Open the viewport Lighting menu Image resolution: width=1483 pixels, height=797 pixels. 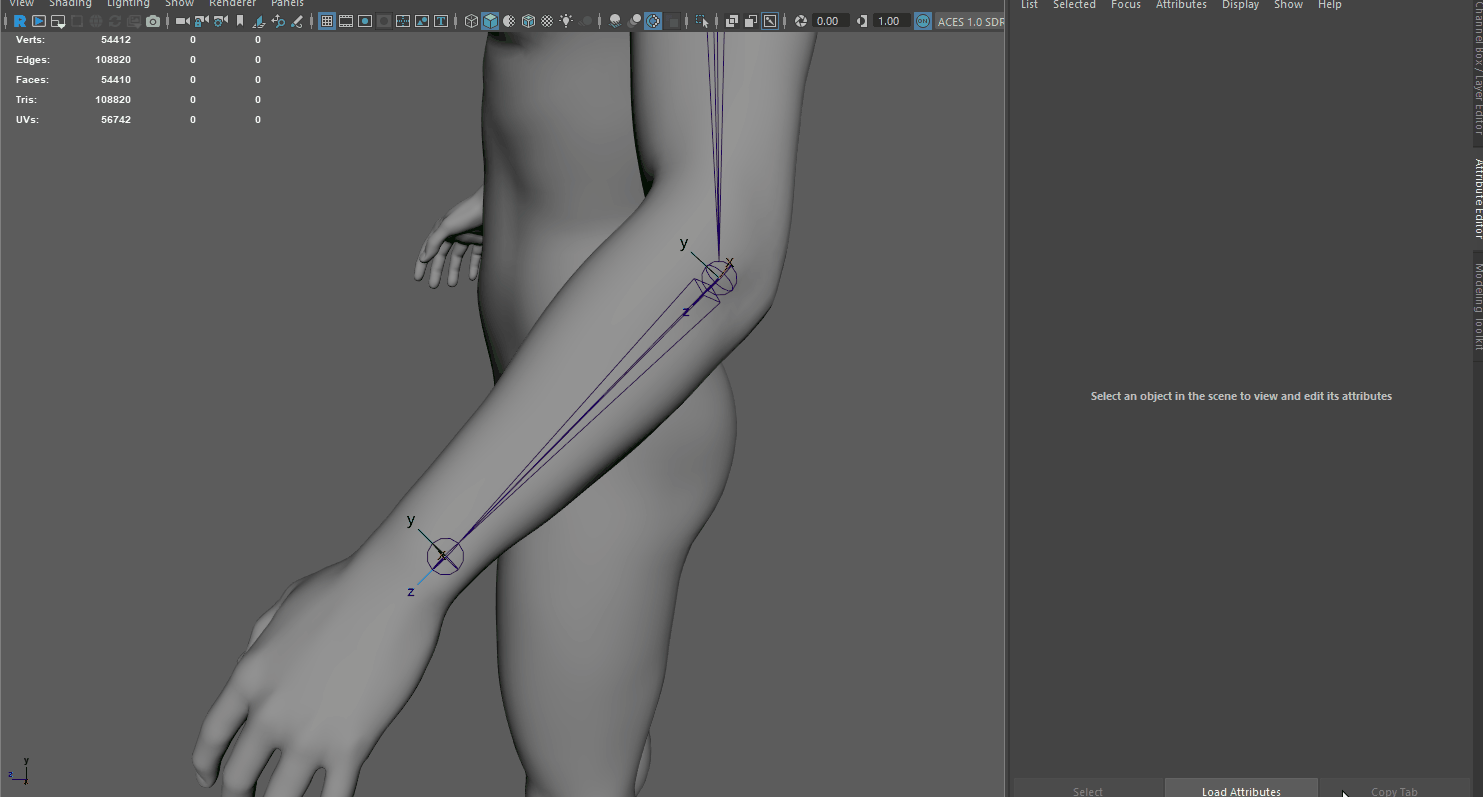128,4
